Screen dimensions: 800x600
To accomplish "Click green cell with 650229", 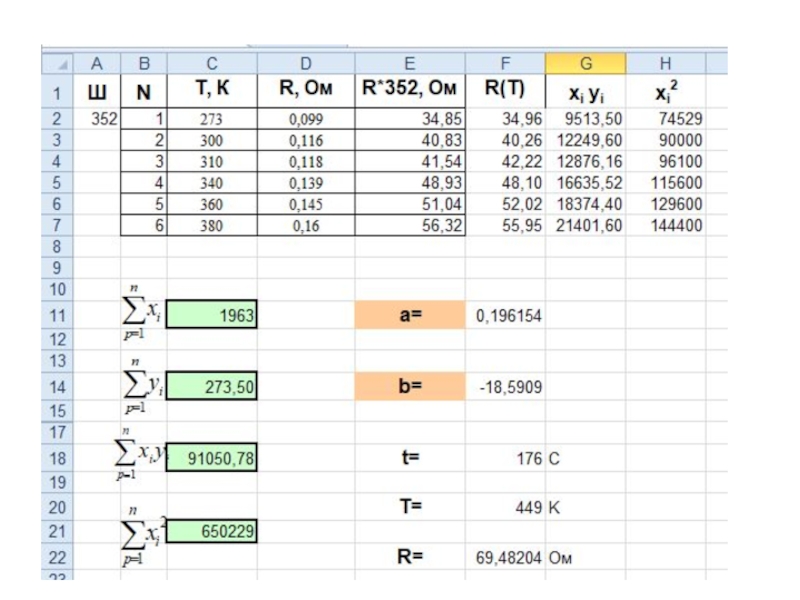I will pyautogui.click(x=212, y=532).
